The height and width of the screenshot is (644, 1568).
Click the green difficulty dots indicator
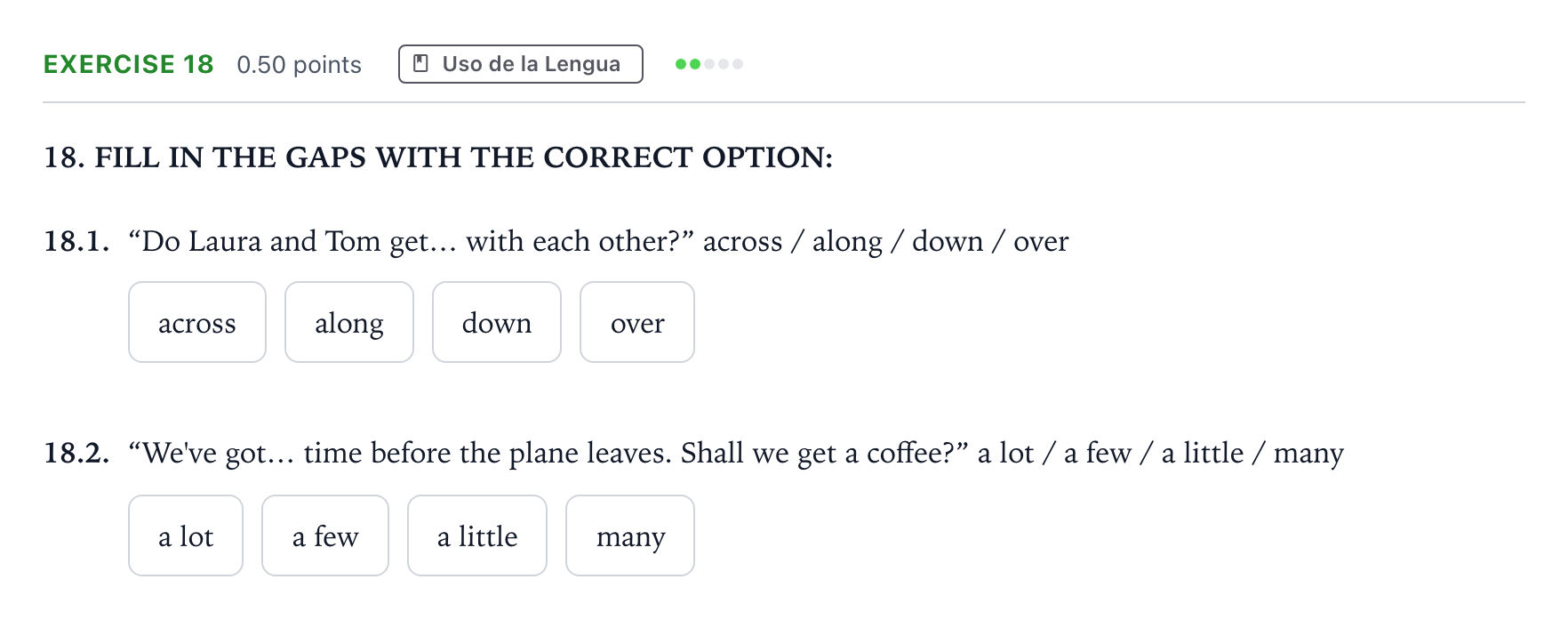point(708,64)
